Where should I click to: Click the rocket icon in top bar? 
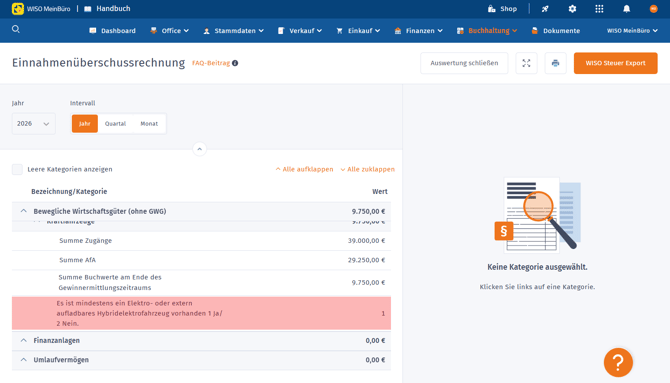[x=545, y=9]
